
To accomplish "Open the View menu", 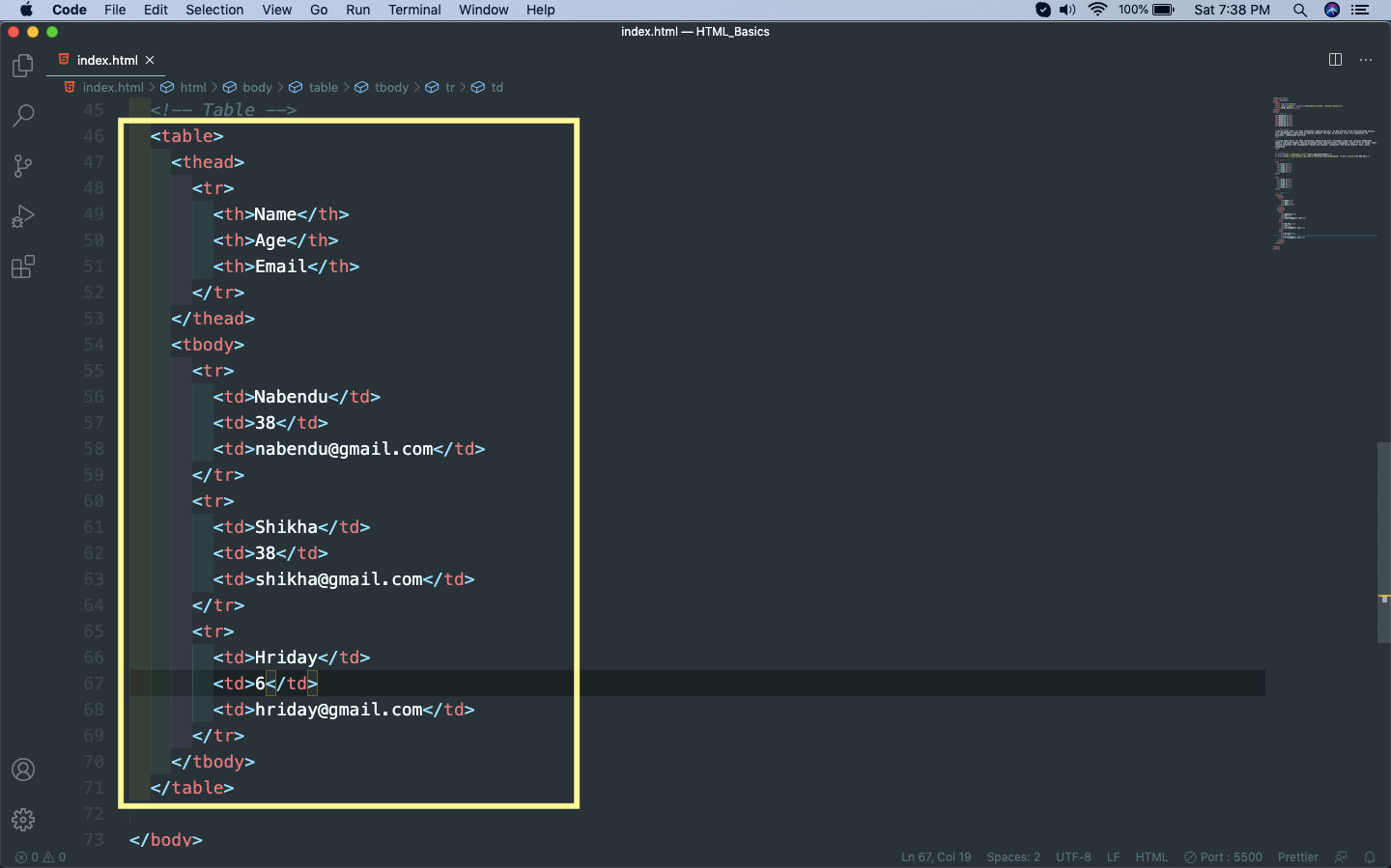I will [x=276, y=10].
